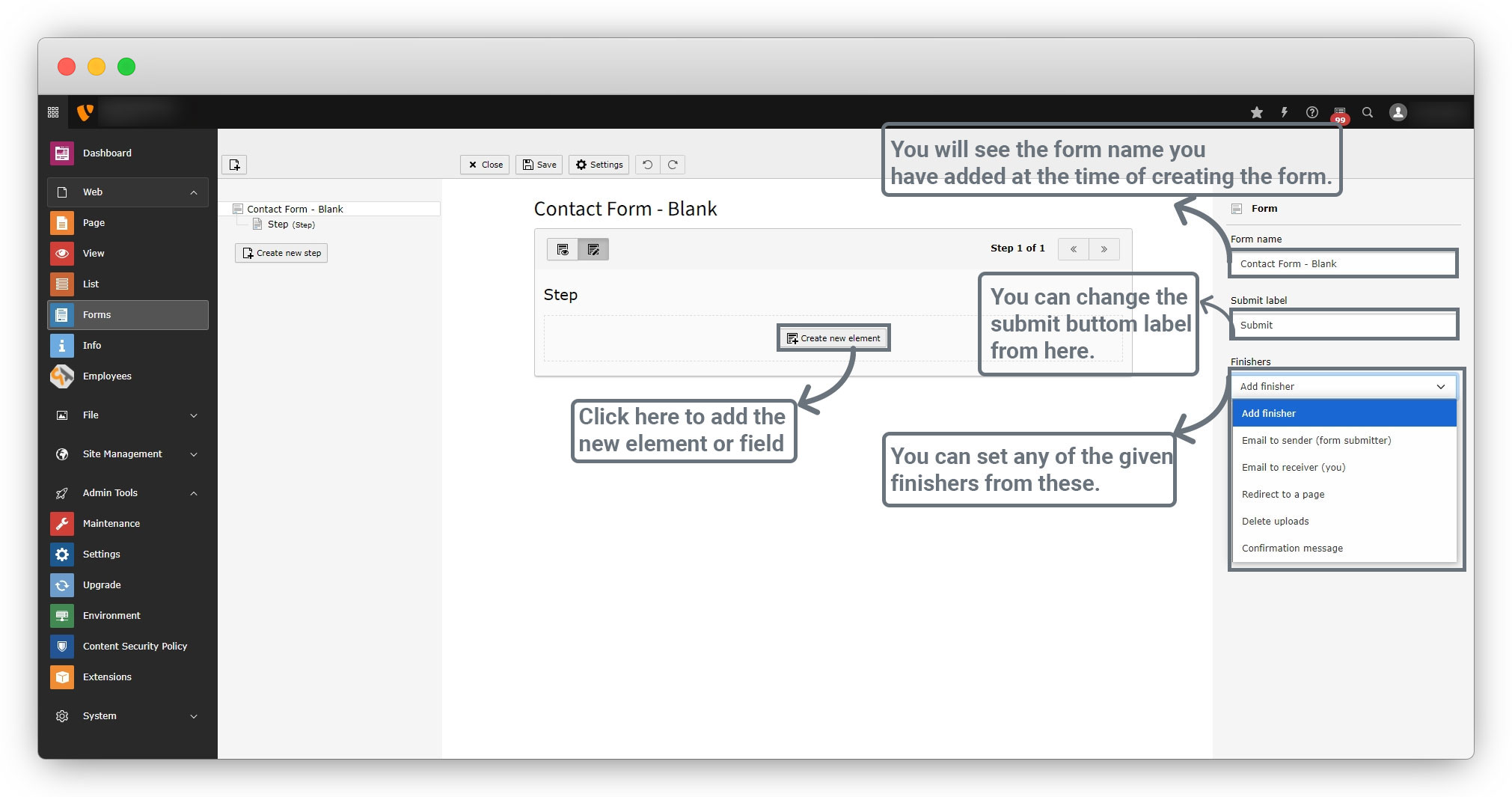Switch to preview mode view icon

[x=563, y=249]
